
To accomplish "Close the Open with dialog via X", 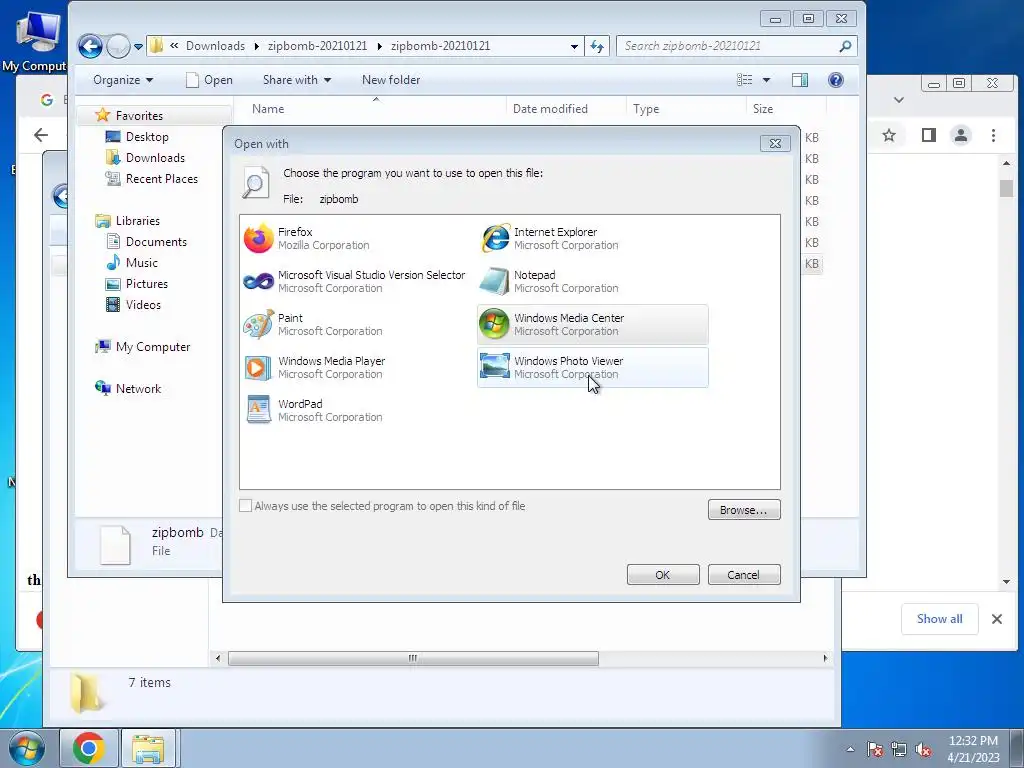I will 775,143.
